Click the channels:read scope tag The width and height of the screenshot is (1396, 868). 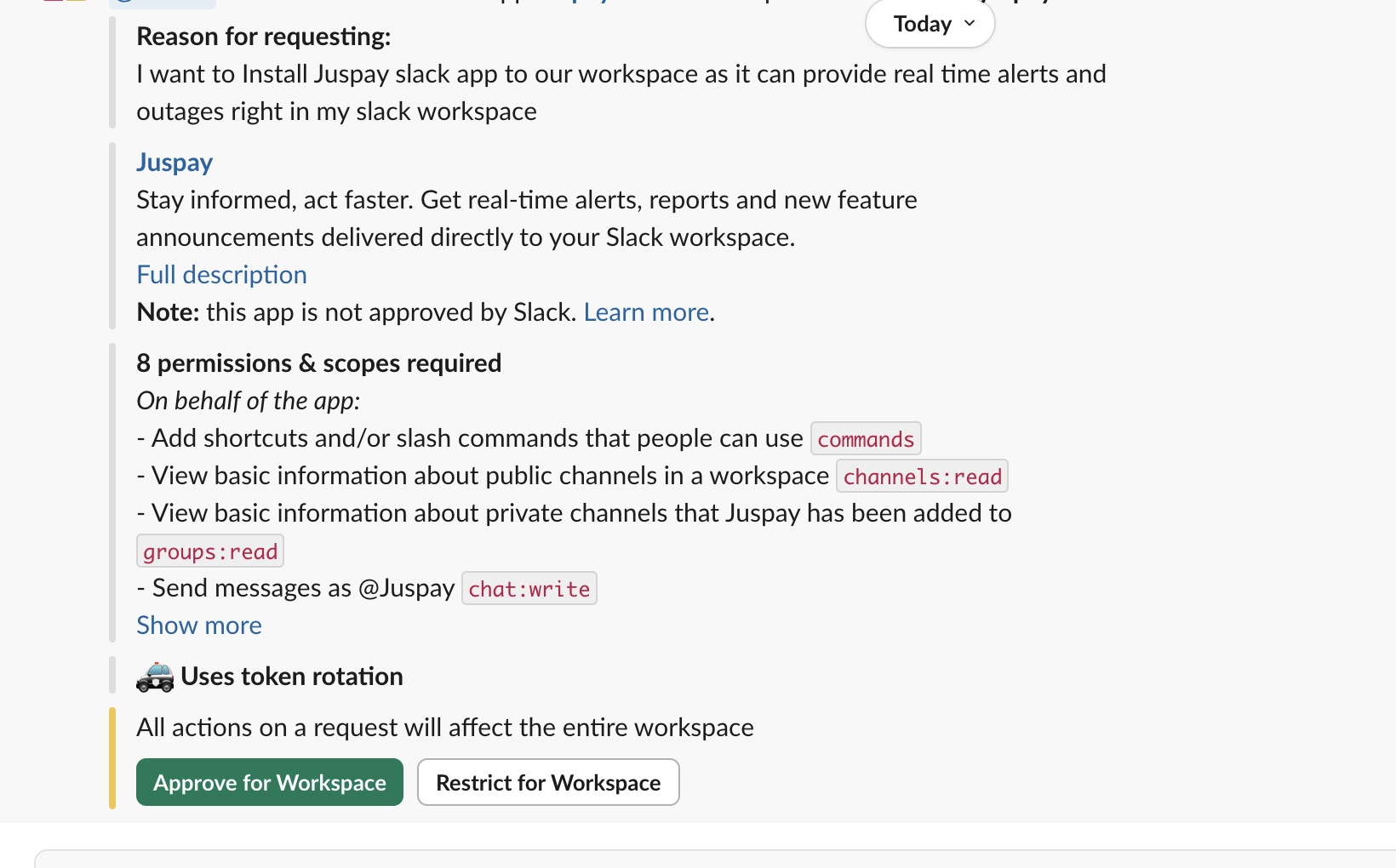pyautogui.click(x=922, y=477)
